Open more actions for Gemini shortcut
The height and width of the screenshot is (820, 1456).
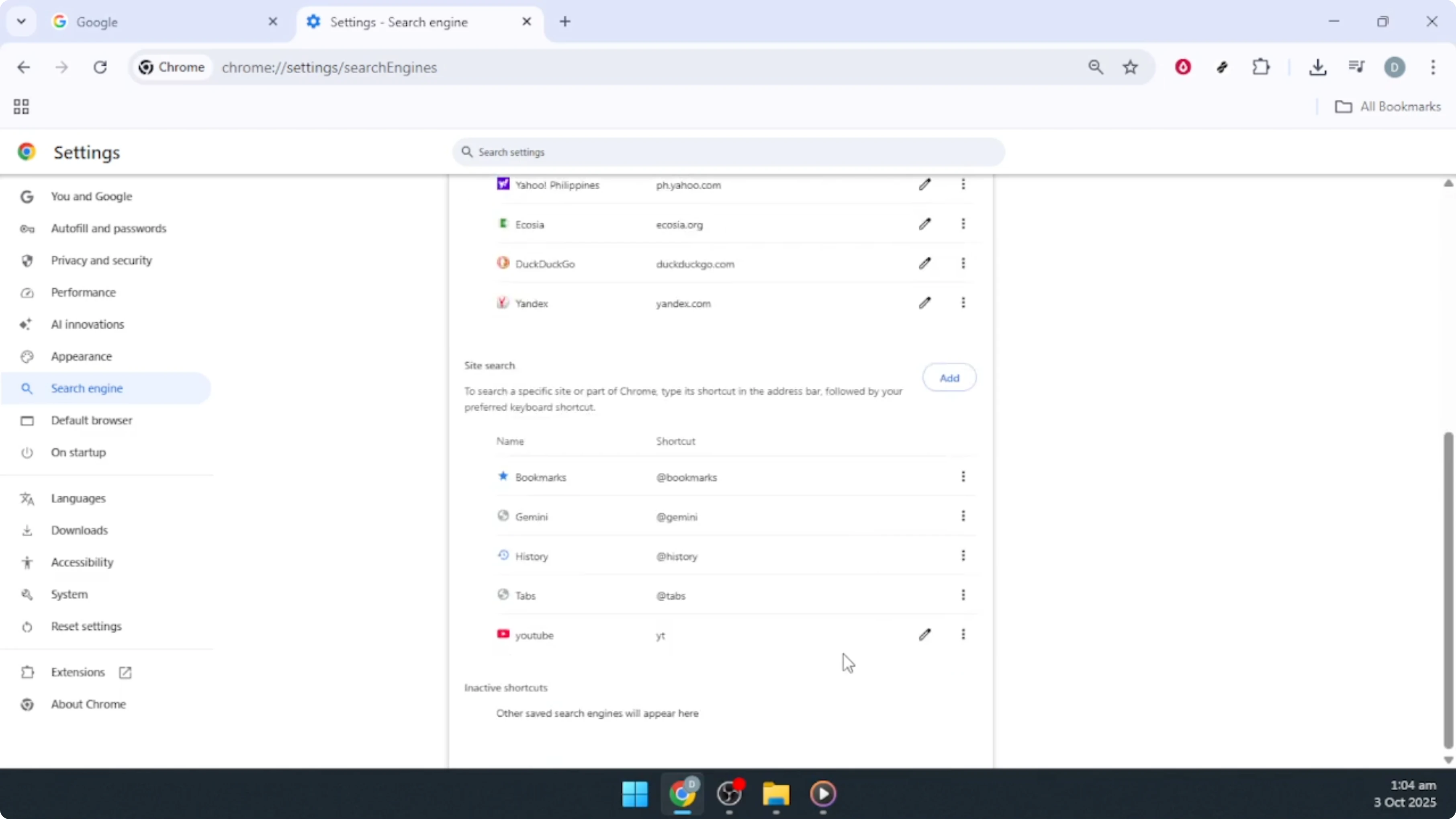click(963, 516)
